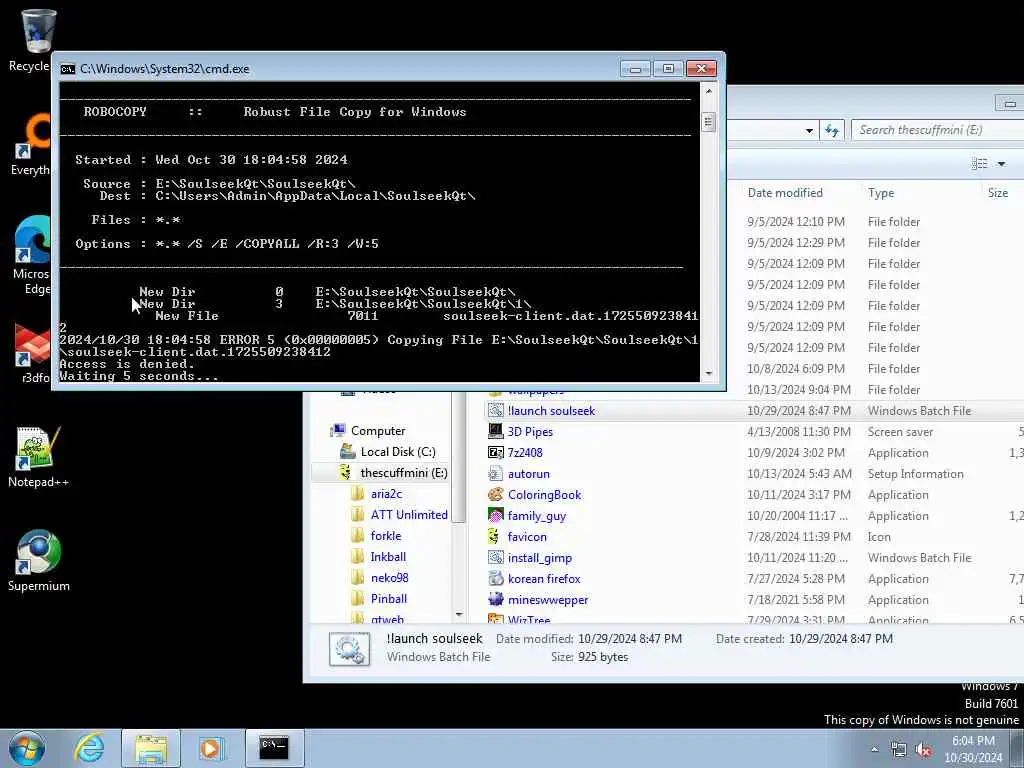The height and width of the screenshot is (768, 1024).
Task: Select thescuffmini (E:) drive in tree
Action: [404, 473]
